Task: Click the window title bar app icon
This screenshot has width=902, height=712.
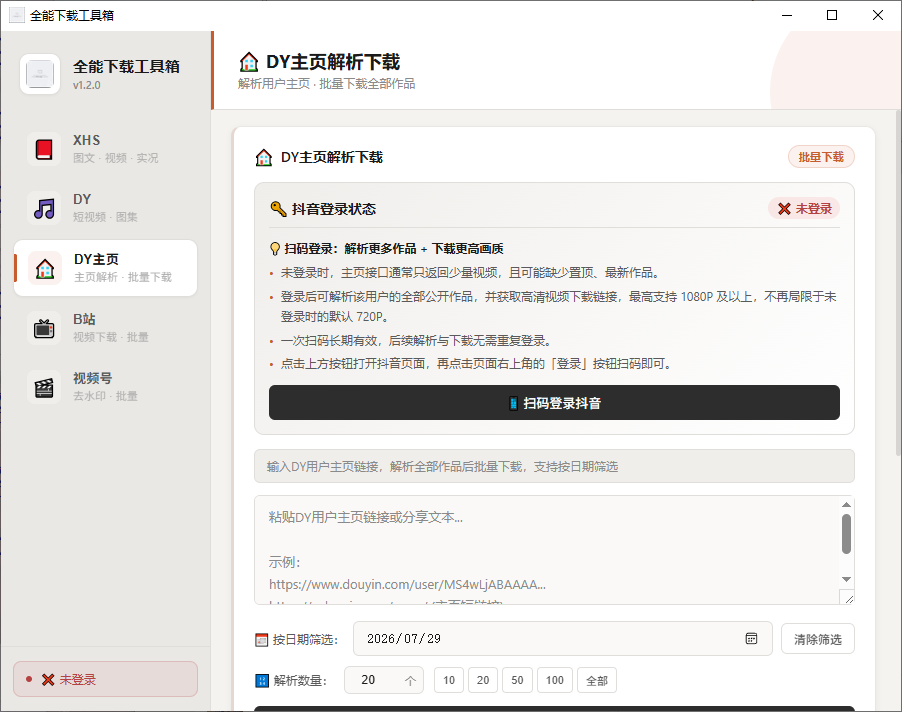Action: (17, 15)
